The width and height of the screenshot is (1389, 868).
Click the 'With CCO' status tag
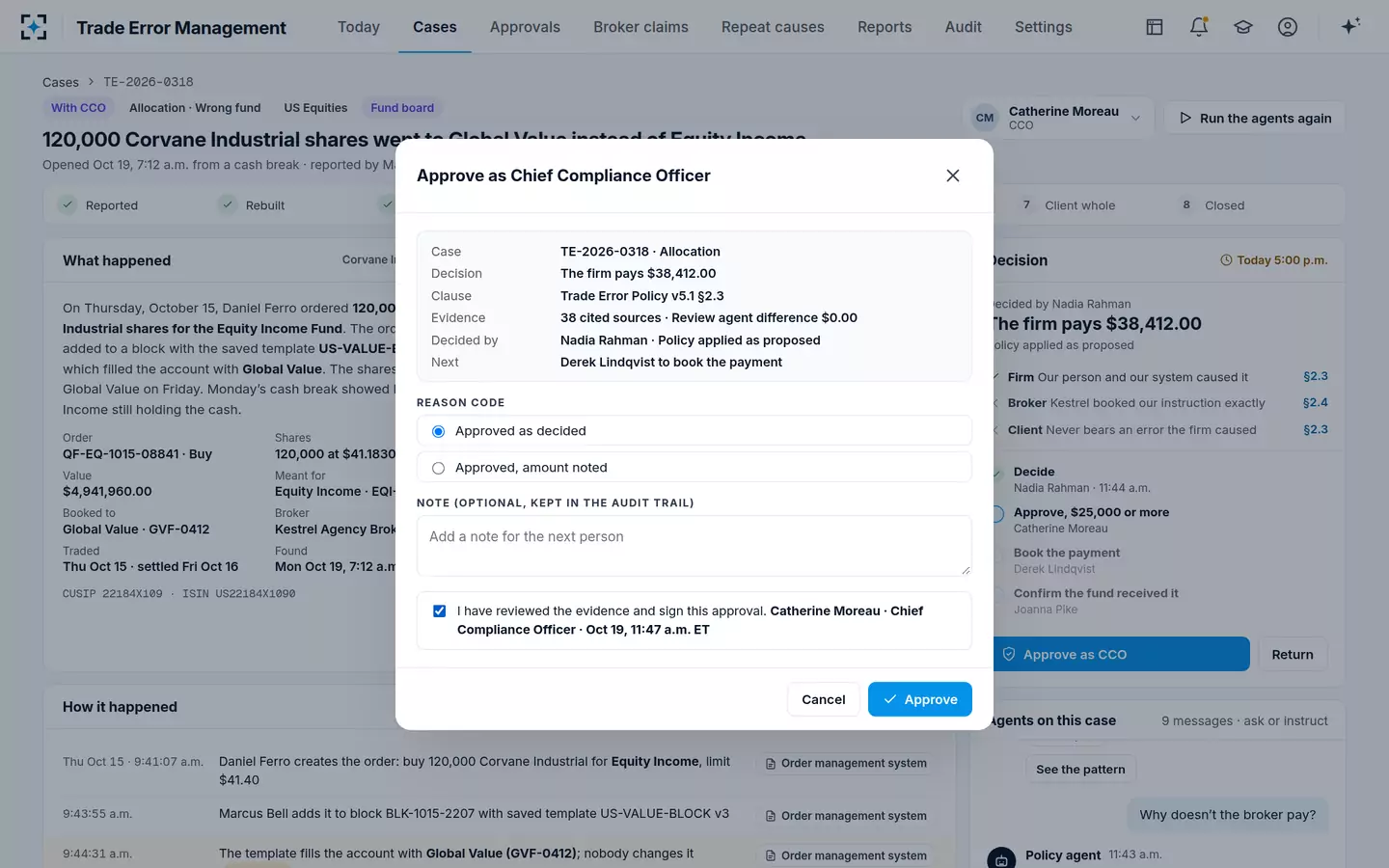click(x=78, y=108)
